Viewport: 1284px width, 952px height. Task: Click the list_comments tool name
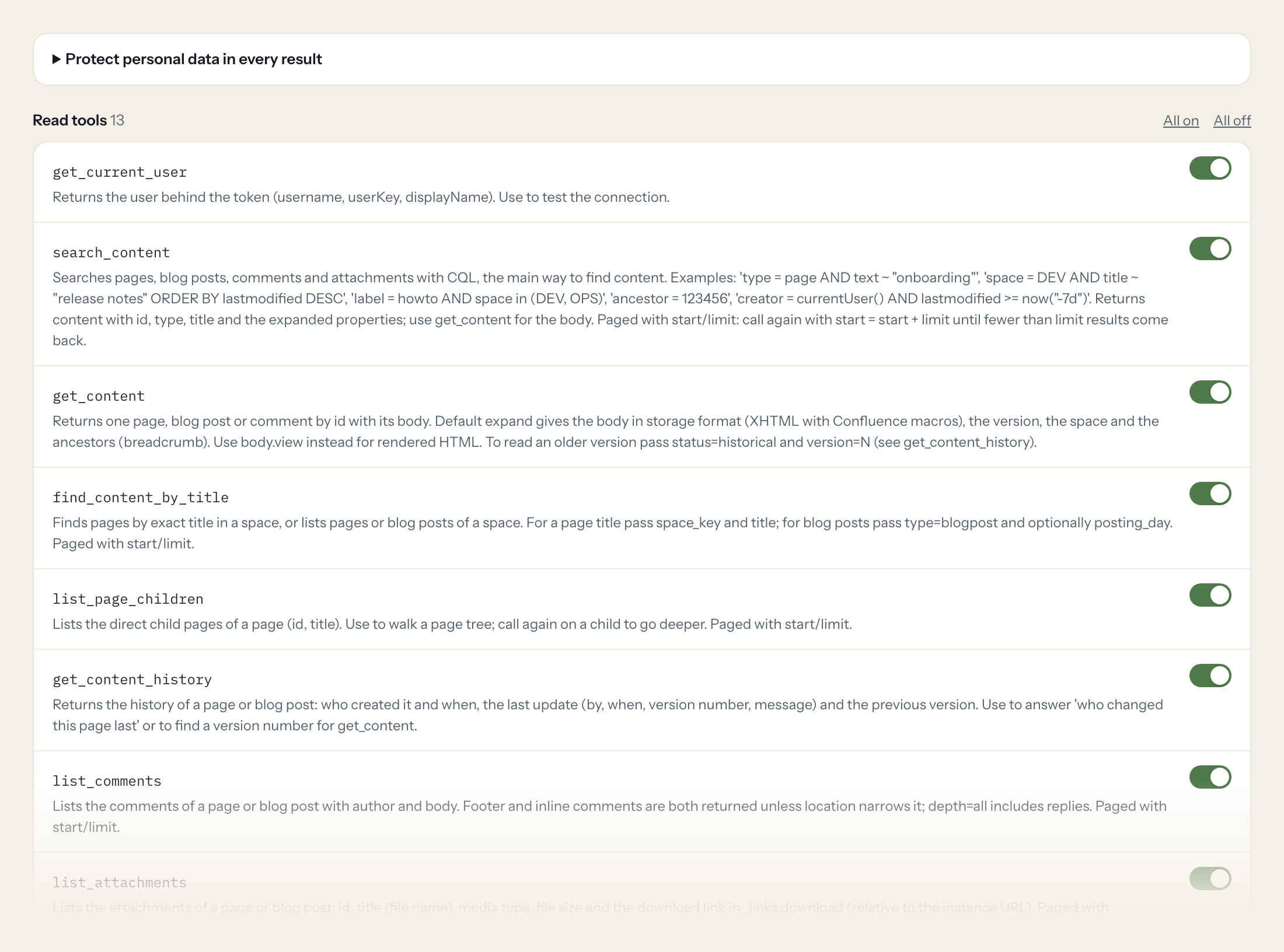point(107,781)
